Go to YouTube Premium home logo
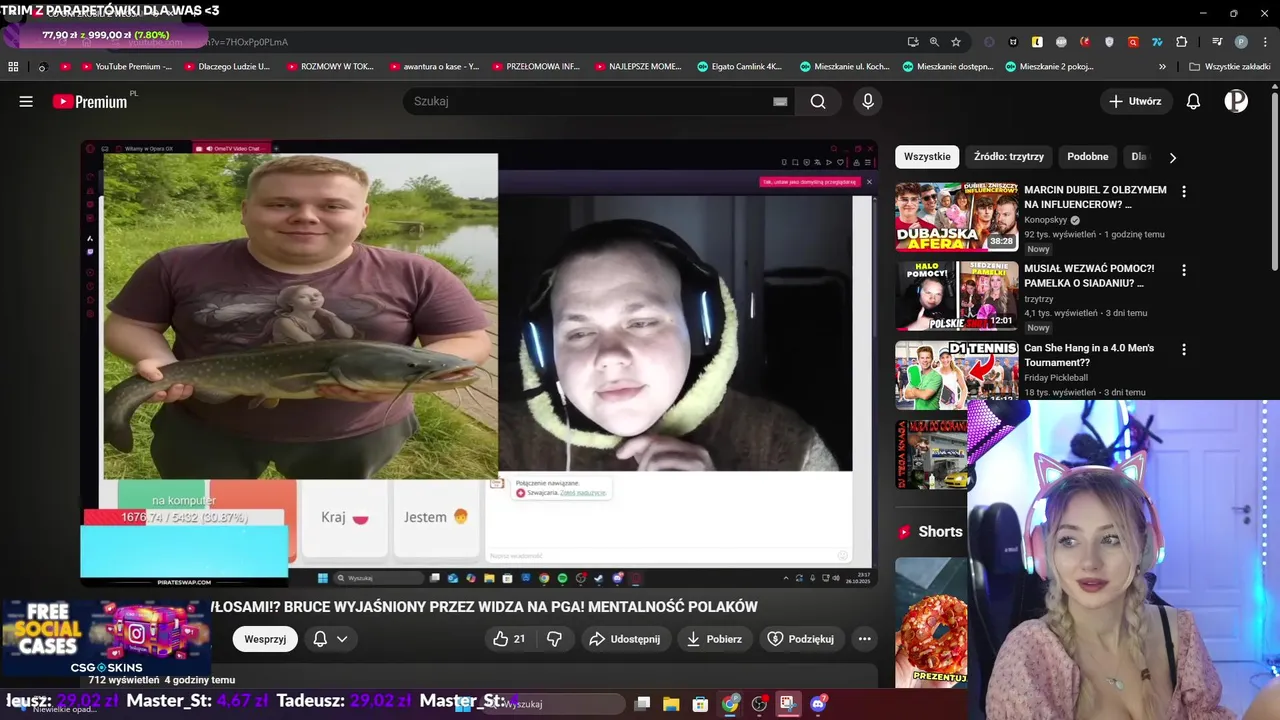 pos(92,101)
